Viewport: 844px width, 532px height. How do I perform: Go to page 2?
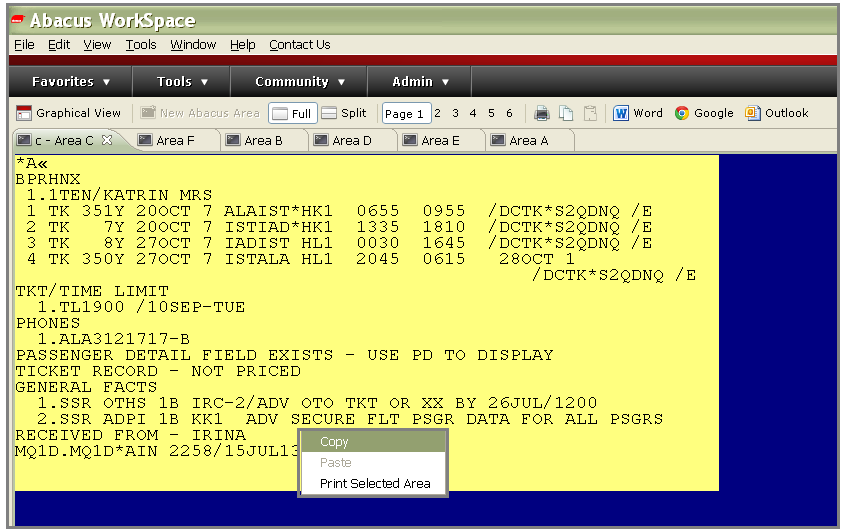point(438,113)
